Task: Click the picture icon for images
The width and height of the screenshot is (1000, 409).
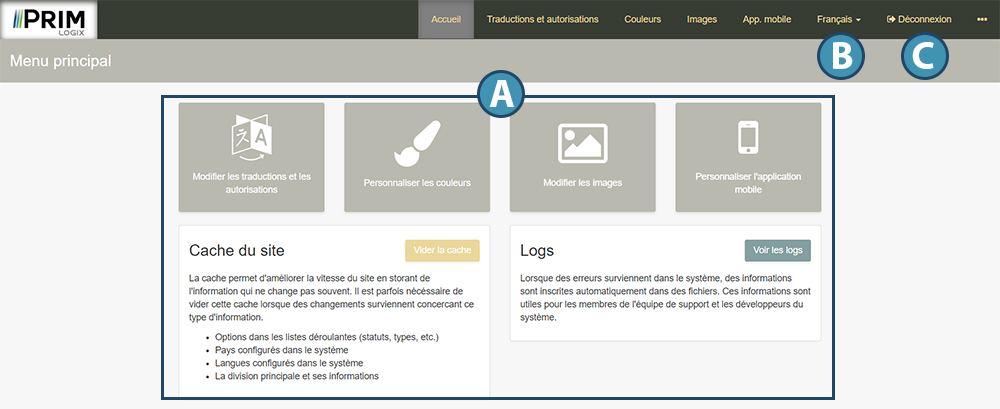Action: [x=582, y=141]
